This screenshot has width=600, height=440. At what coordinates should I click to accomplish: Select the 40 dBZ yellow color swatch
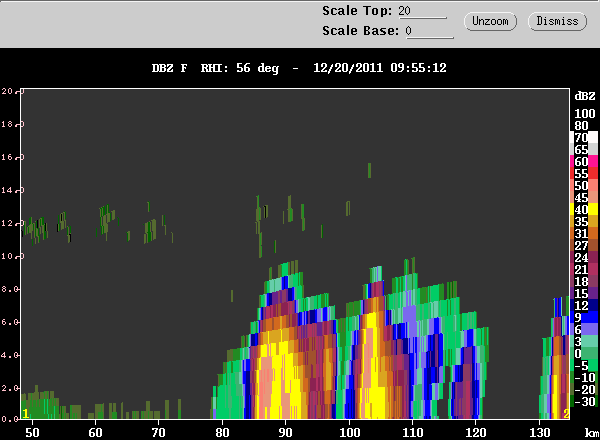tap(593, 209)
